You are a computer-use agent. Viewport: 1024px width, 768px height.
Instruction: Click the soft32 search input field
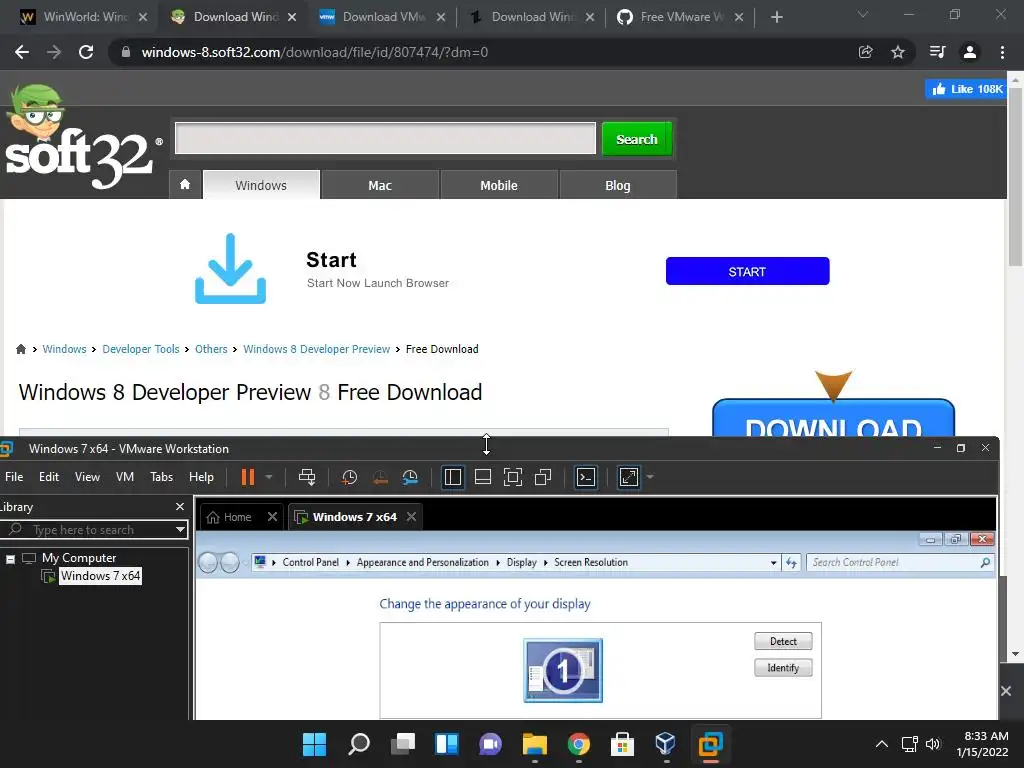pyautogui.click(x=385, y=138)
